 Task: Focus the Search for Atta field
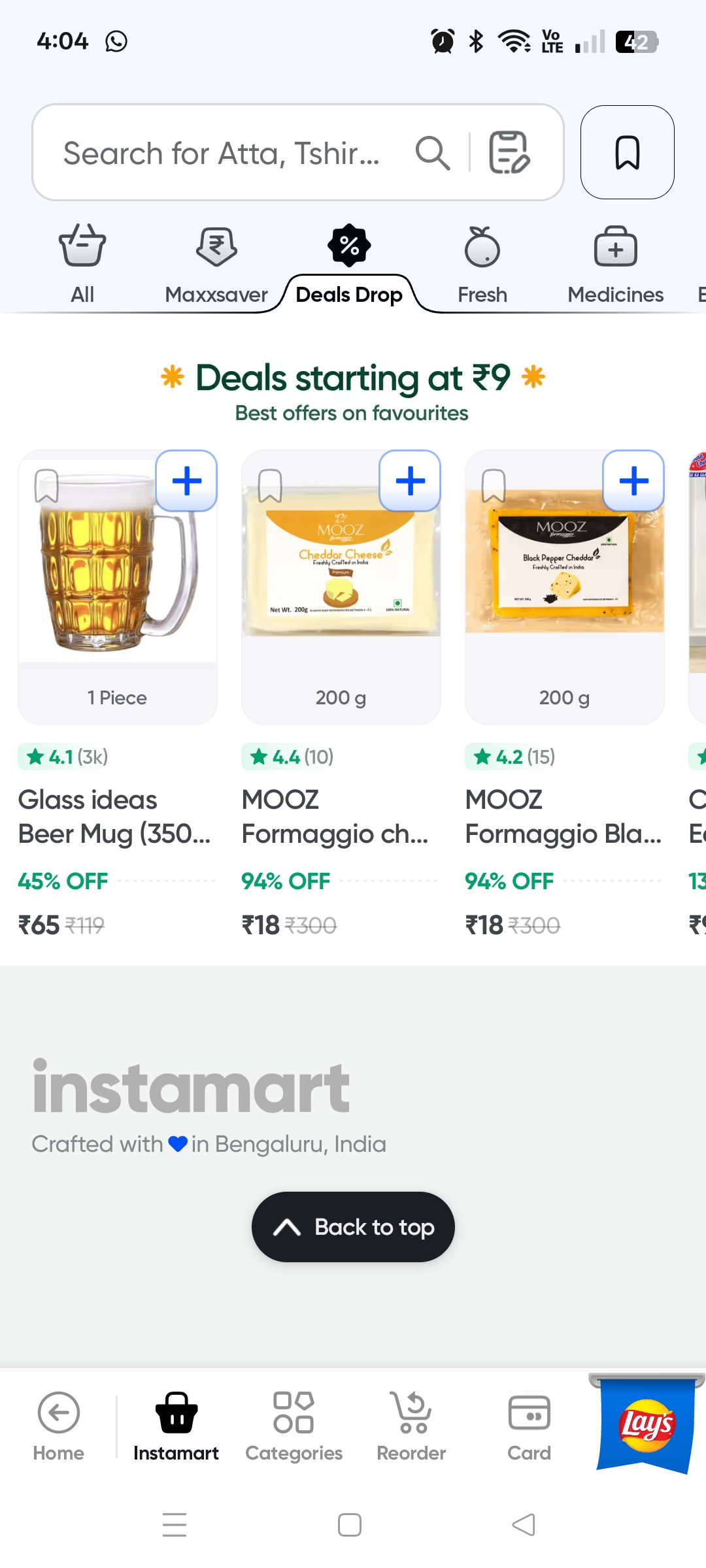(222, 153)
